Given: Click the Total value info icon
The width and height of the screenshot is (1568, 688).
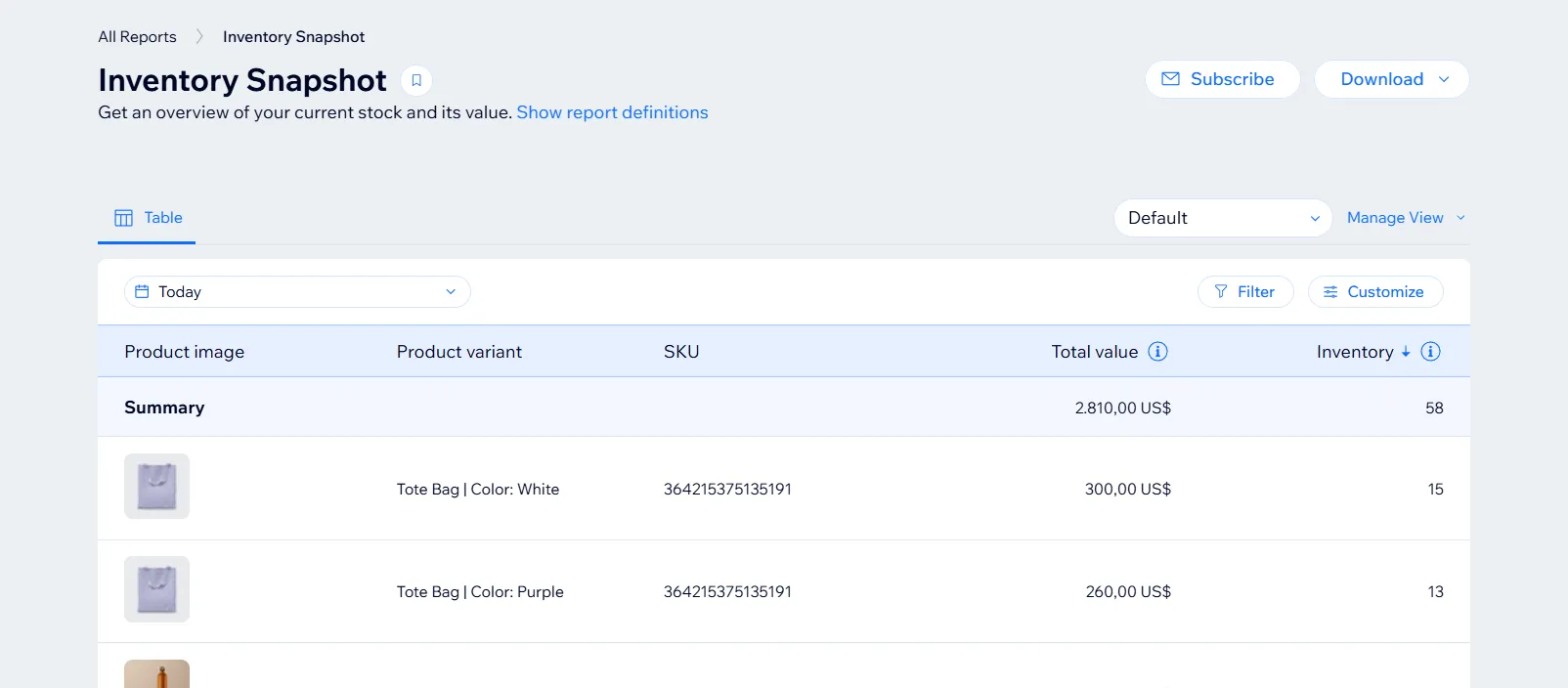Looking at the screenshot, I should coord(1157,352).
